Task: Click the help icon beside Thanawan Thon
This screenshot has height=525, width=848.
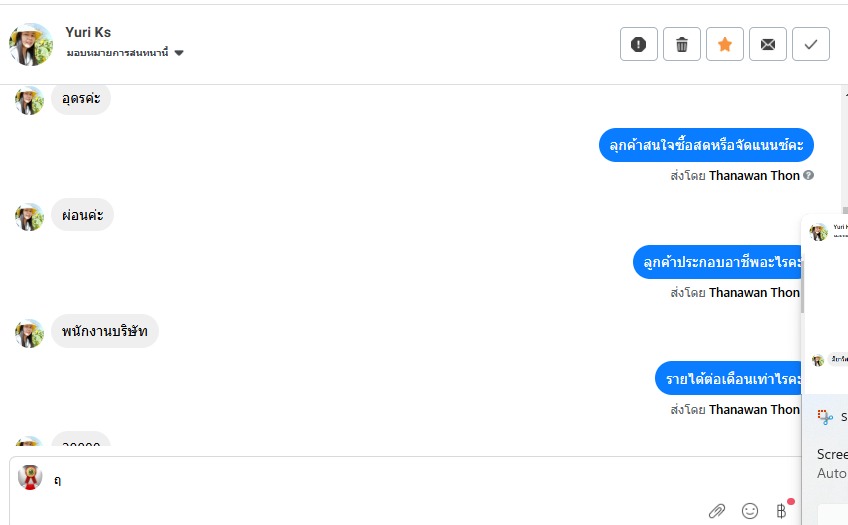Action: pyautogui.click(x=809, y=176)
